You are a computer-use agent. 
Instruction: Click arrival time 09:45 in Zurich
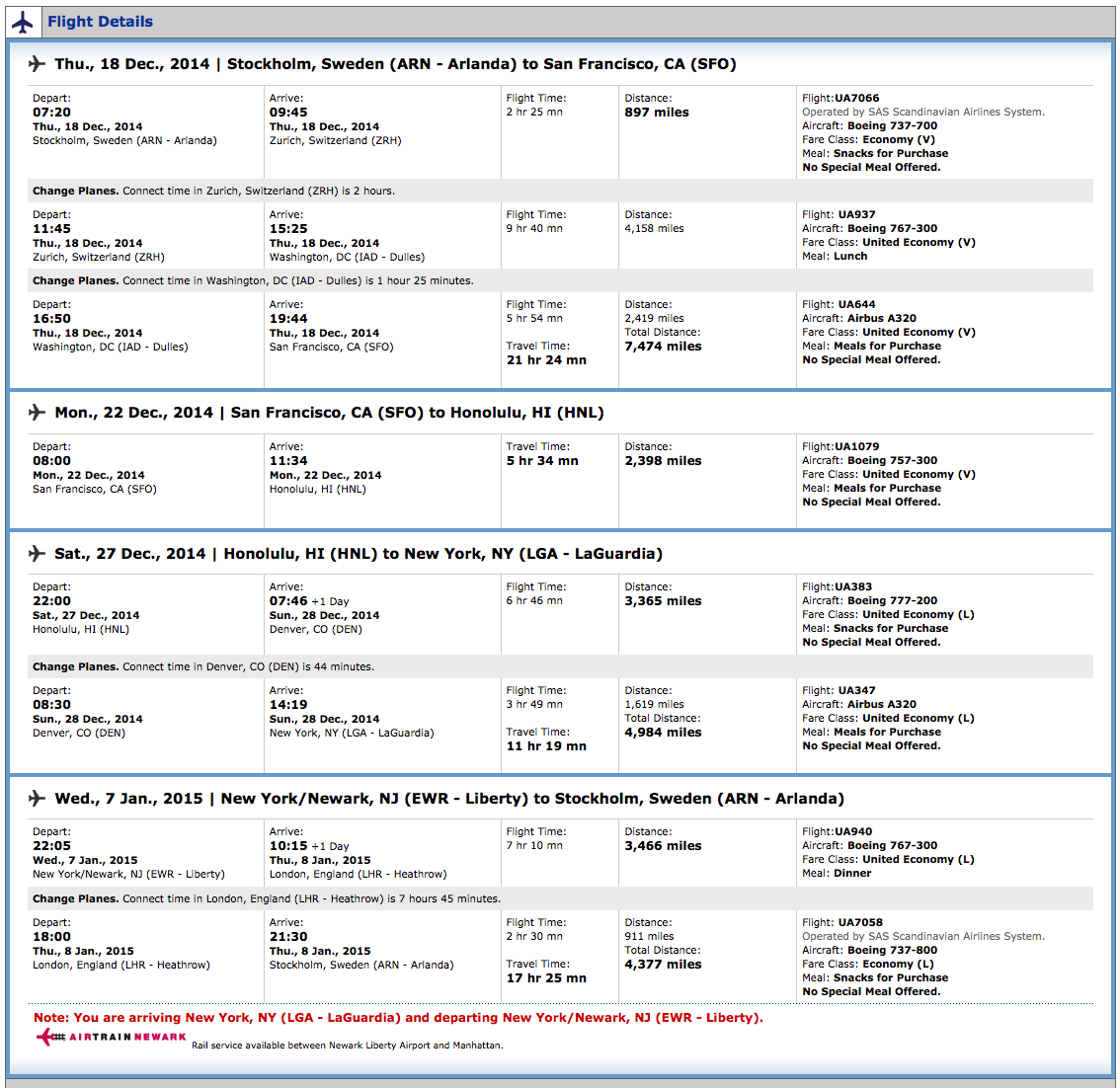pos(288,113)
